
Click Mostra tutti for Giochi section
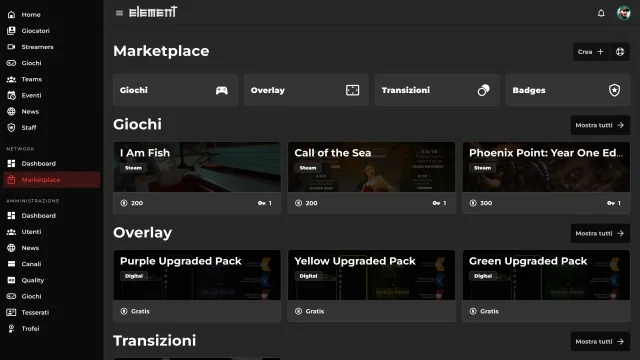[x=600, y=125]
